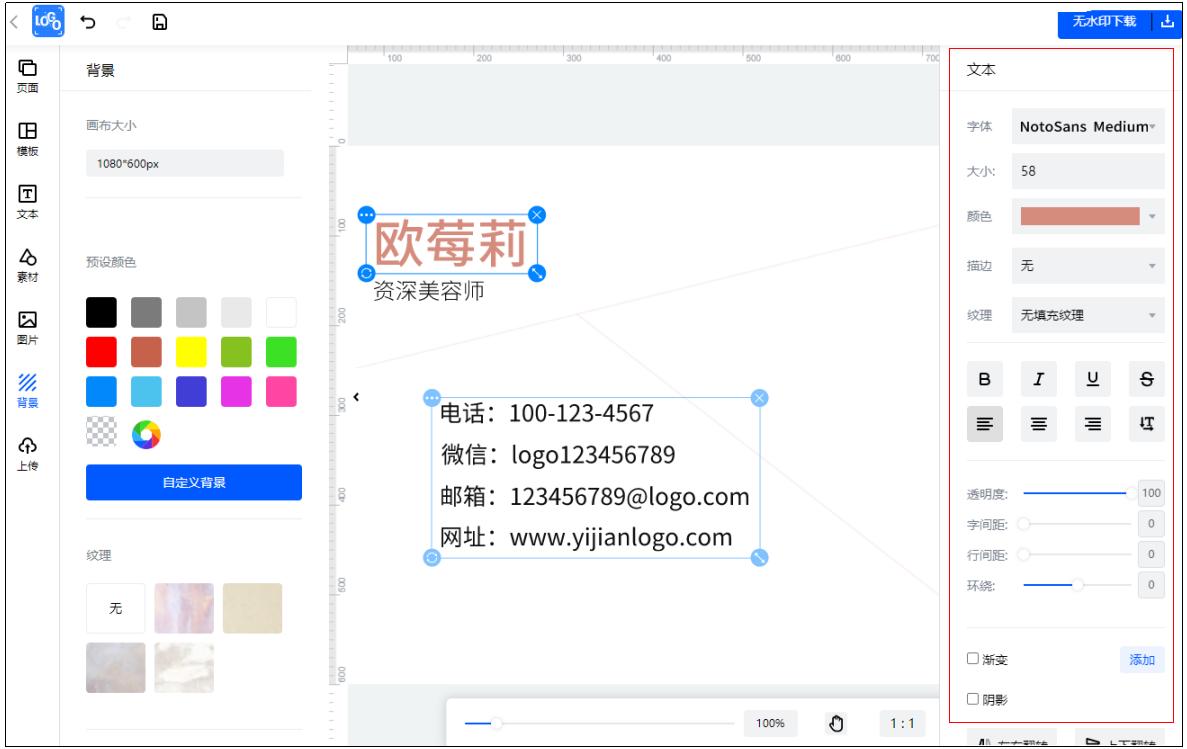The image size is (1187, 749).
Task: Toggle bold formatting with the B button
Action: point(984,378)
